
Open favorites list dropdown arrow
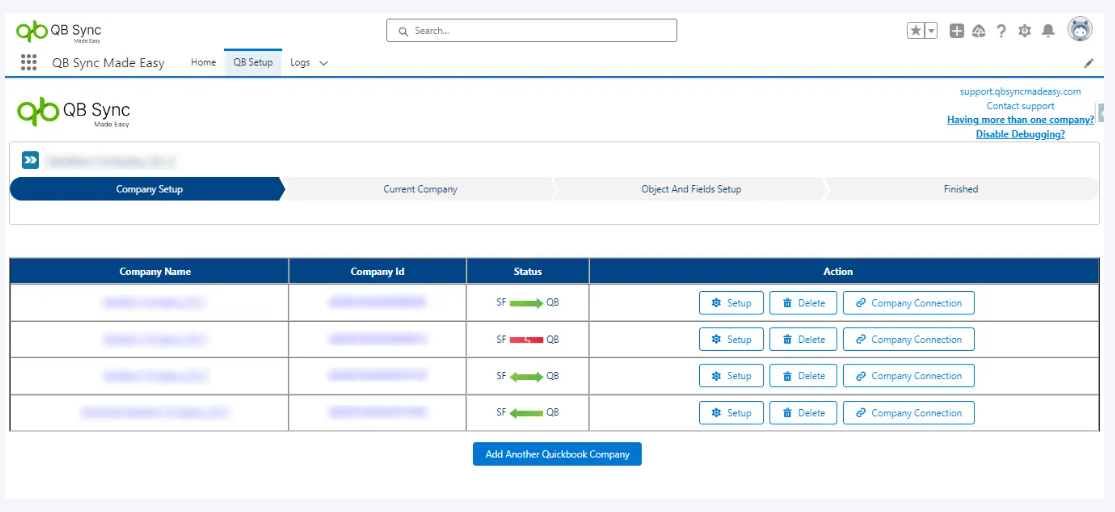point(931,31)
